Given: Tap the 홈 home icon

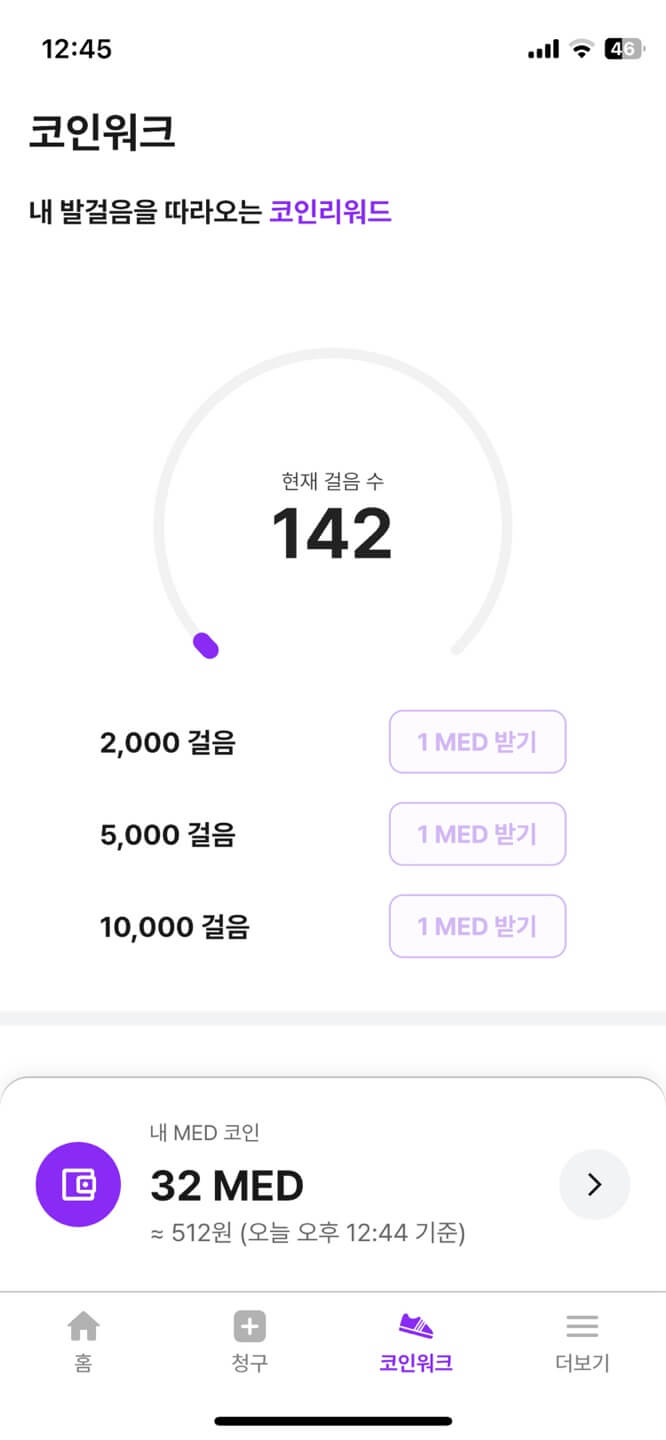Looking at the screenshot, I should pyautogui.click(x=83, y=1327).
